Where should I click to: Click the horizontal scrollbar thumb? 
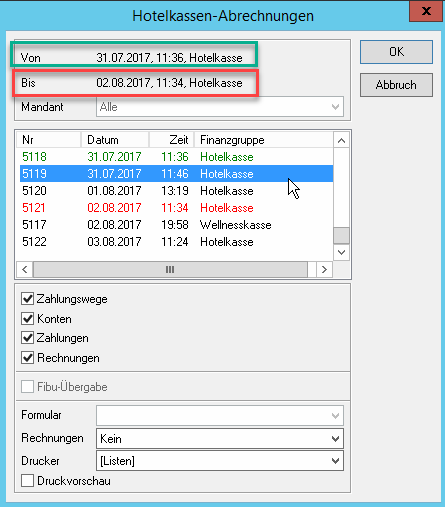pyautogui.click(x=170, y=269)
